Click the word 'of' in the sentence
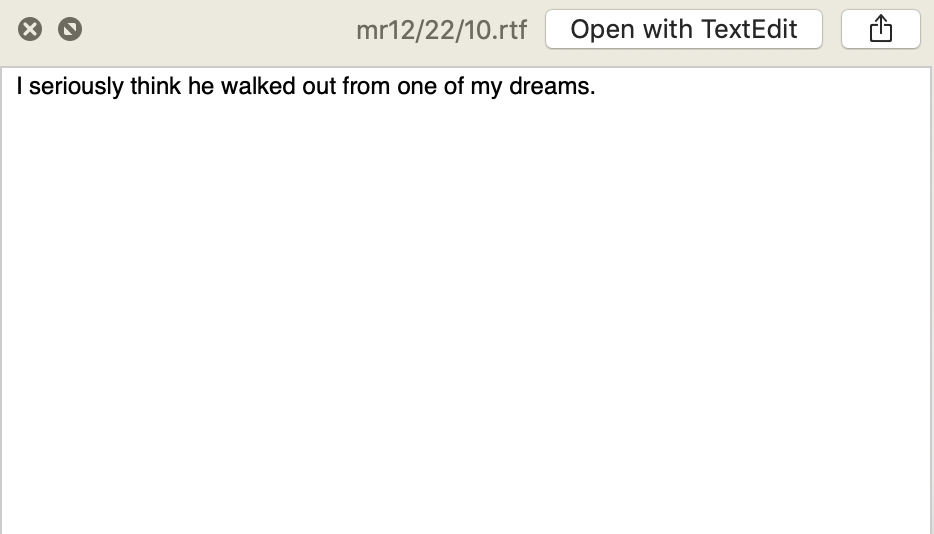 (x=454, y=86)
